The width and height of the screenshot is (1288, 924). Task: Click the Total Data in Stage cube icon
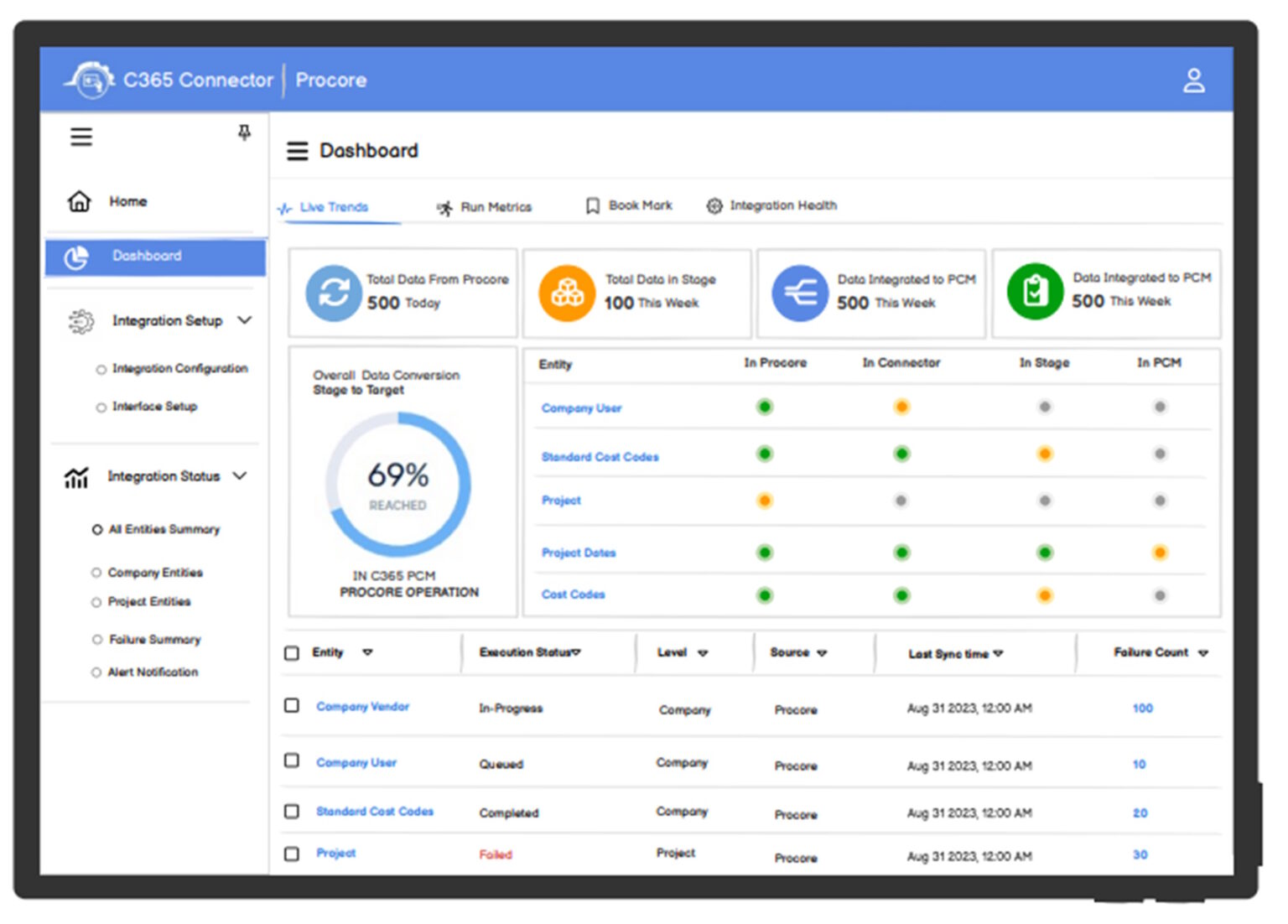pos(567,293)
